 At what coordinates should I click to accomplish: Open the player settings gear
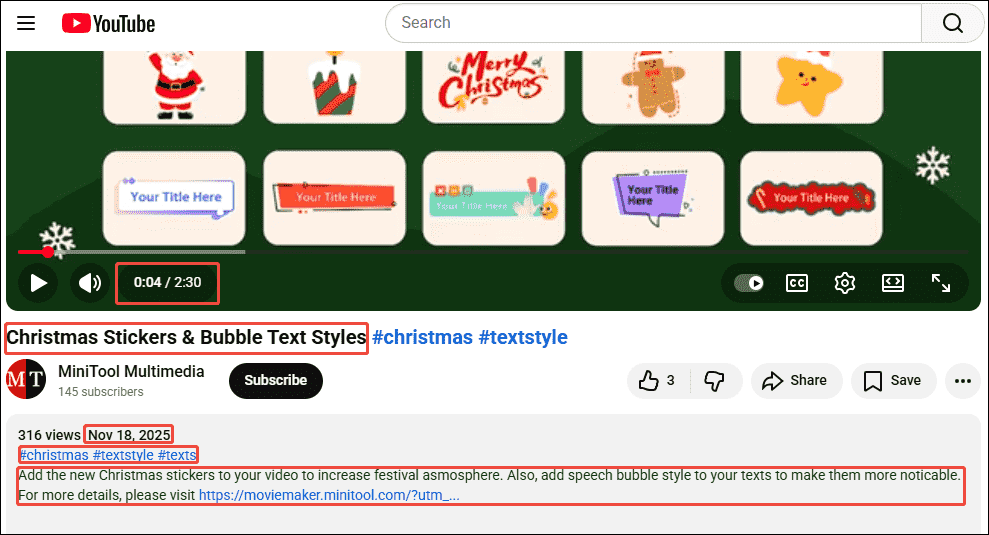[x=845, y=283]
